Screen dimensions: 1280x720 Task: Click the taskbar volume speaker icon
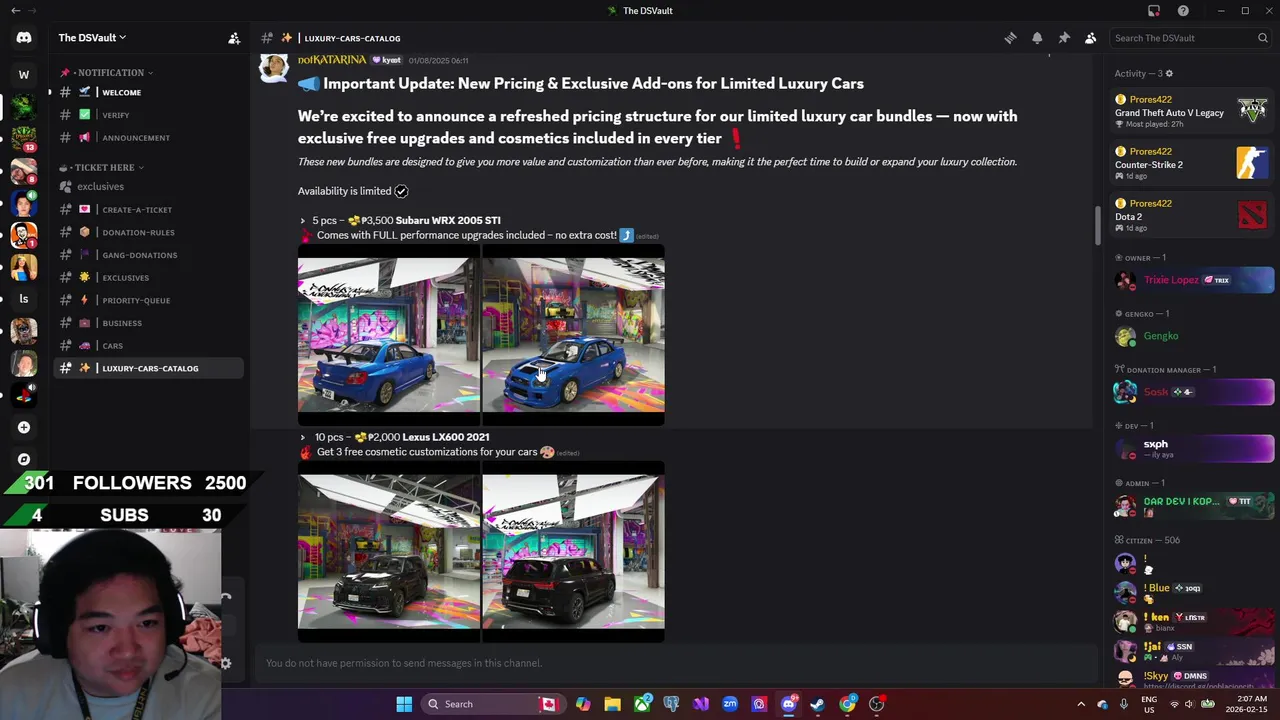(x=1190, y=704)
